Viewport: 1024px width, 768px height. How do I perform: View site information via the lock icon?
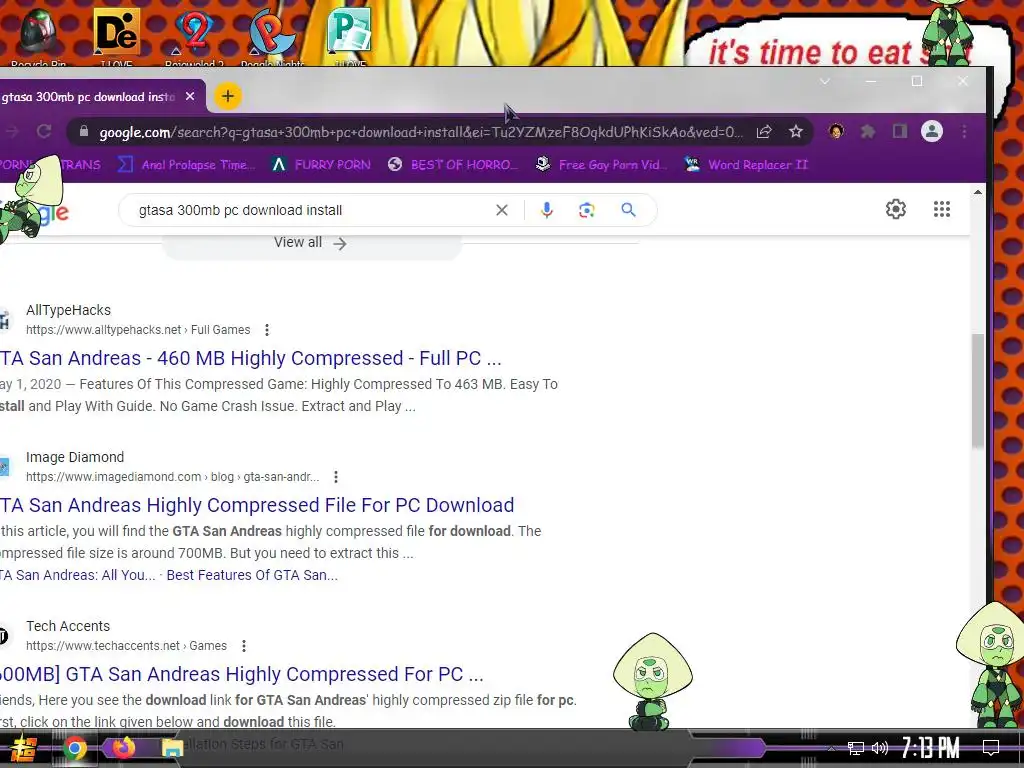click(x=84, y=131)
